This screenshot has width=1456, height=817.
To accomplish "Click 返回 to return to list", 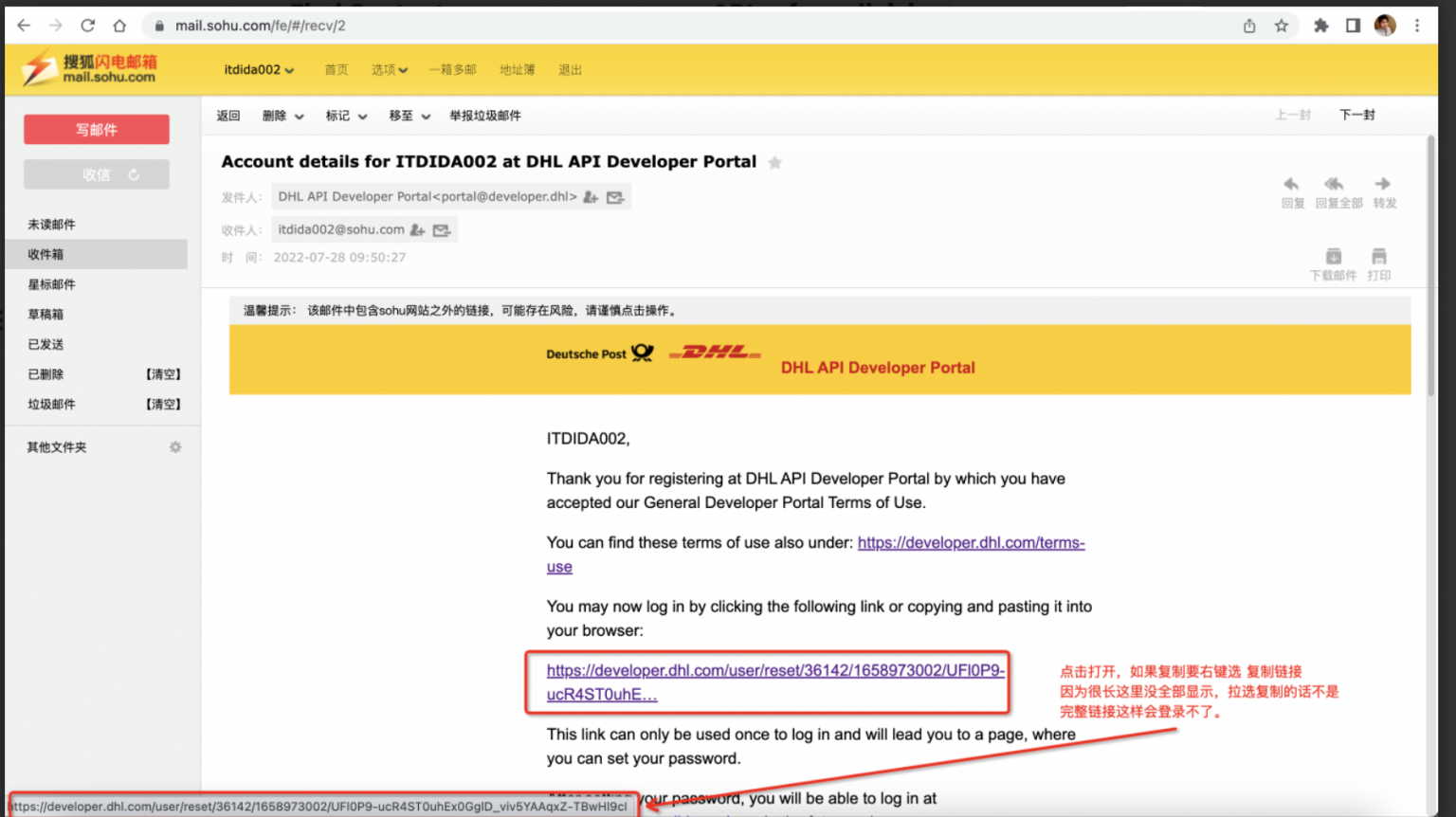I will click(228, 116).
